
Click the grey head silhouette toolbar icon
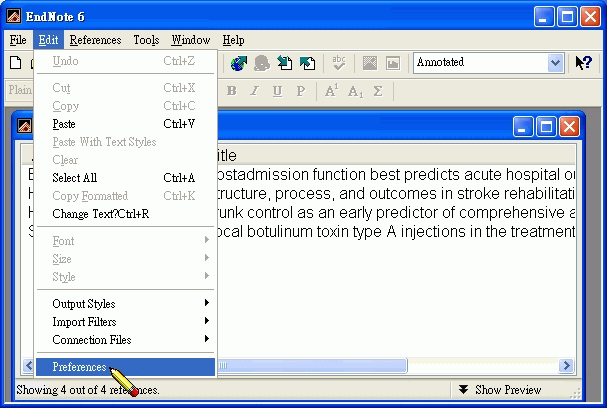tap(262, 63)
